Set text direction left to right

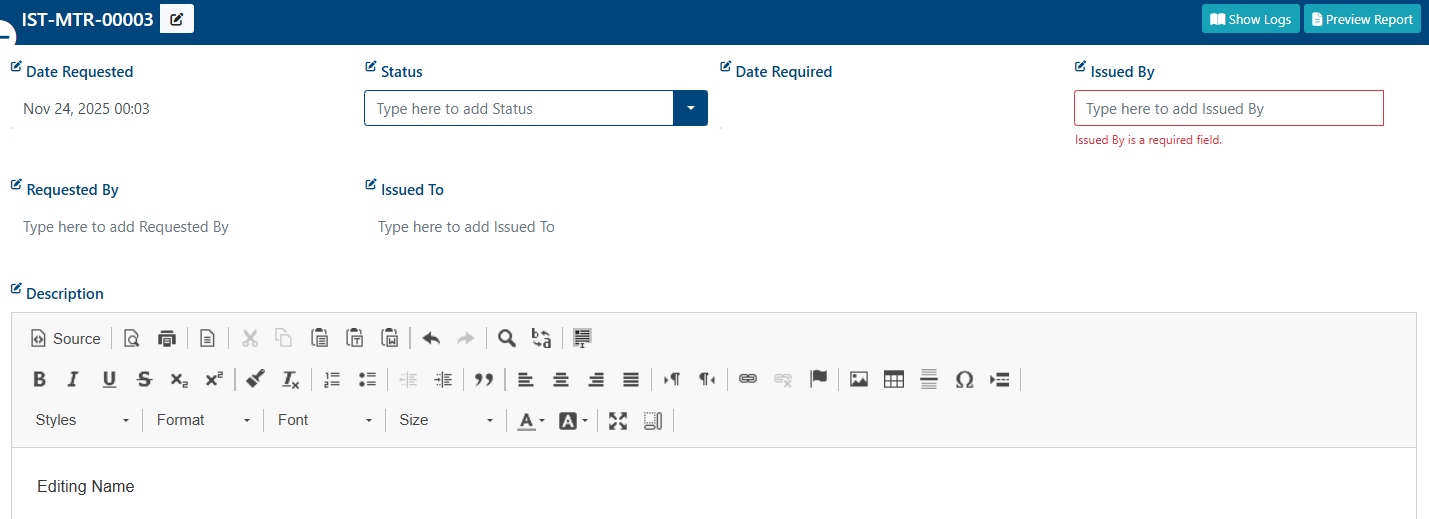click(672, 380)
